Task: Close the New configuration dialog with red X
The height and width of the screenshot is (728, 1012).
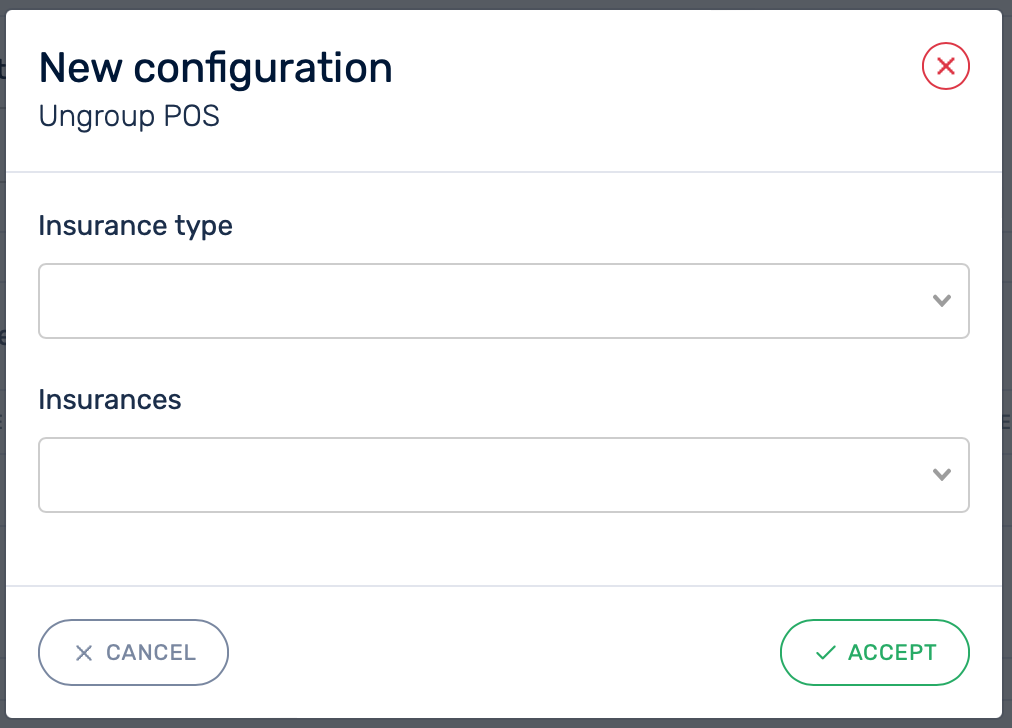Action: click(x=945, y=67)
